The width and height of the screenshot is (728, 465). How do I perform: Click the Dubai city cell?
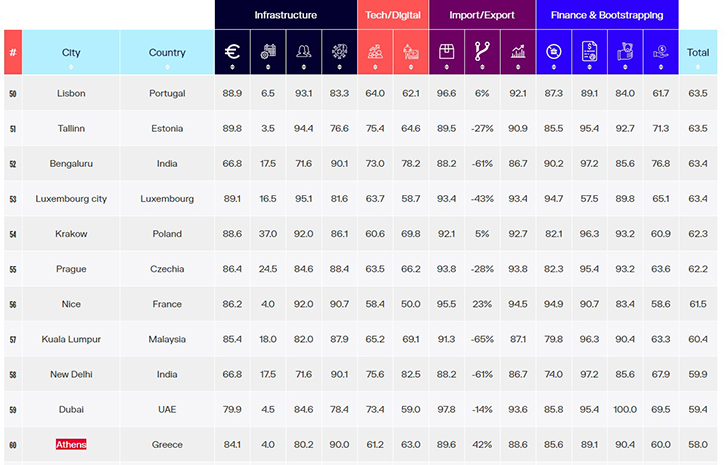pyautogui.click(x=71, y=409)
